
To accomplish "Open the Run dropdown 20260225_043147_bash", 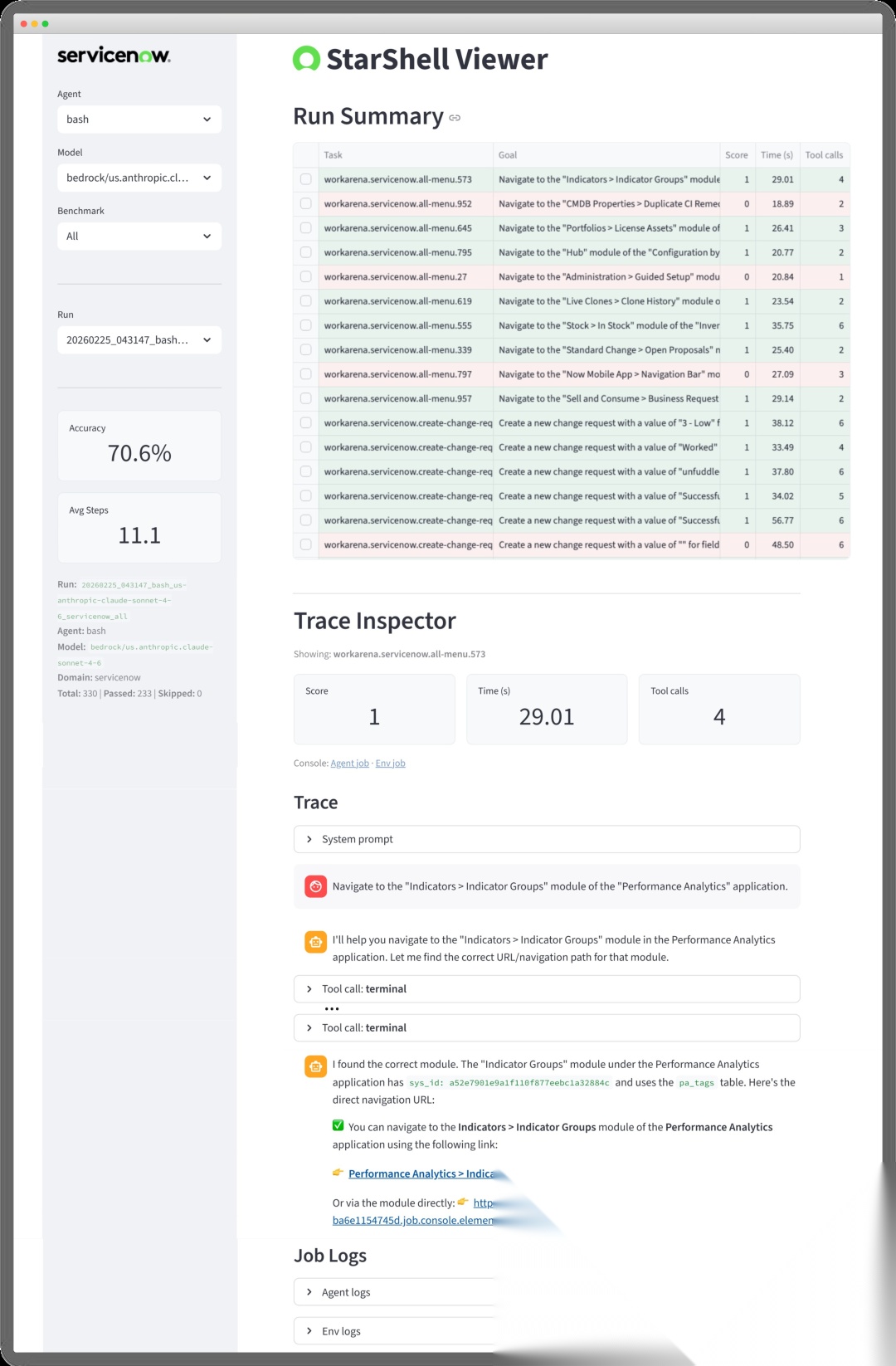I will [x=139, y=339].
